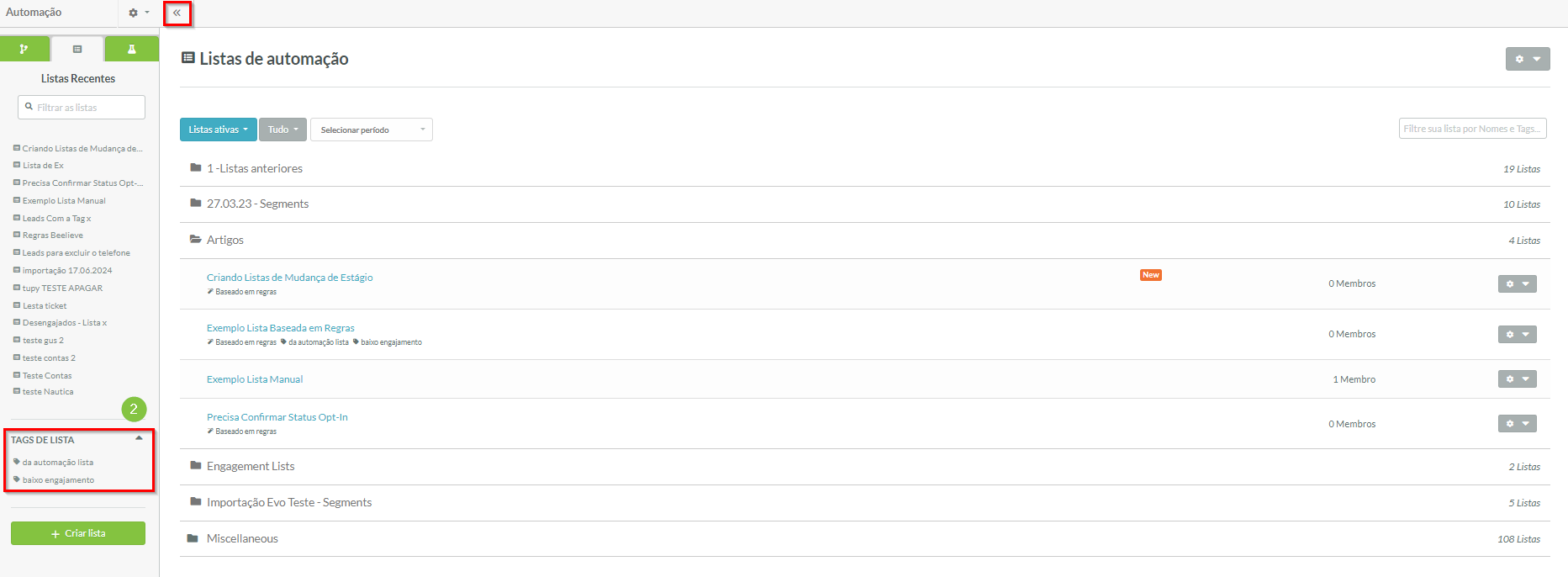Select the lists tab in sidebar
The image size is (1568, 577).
[x=77, y=49]
